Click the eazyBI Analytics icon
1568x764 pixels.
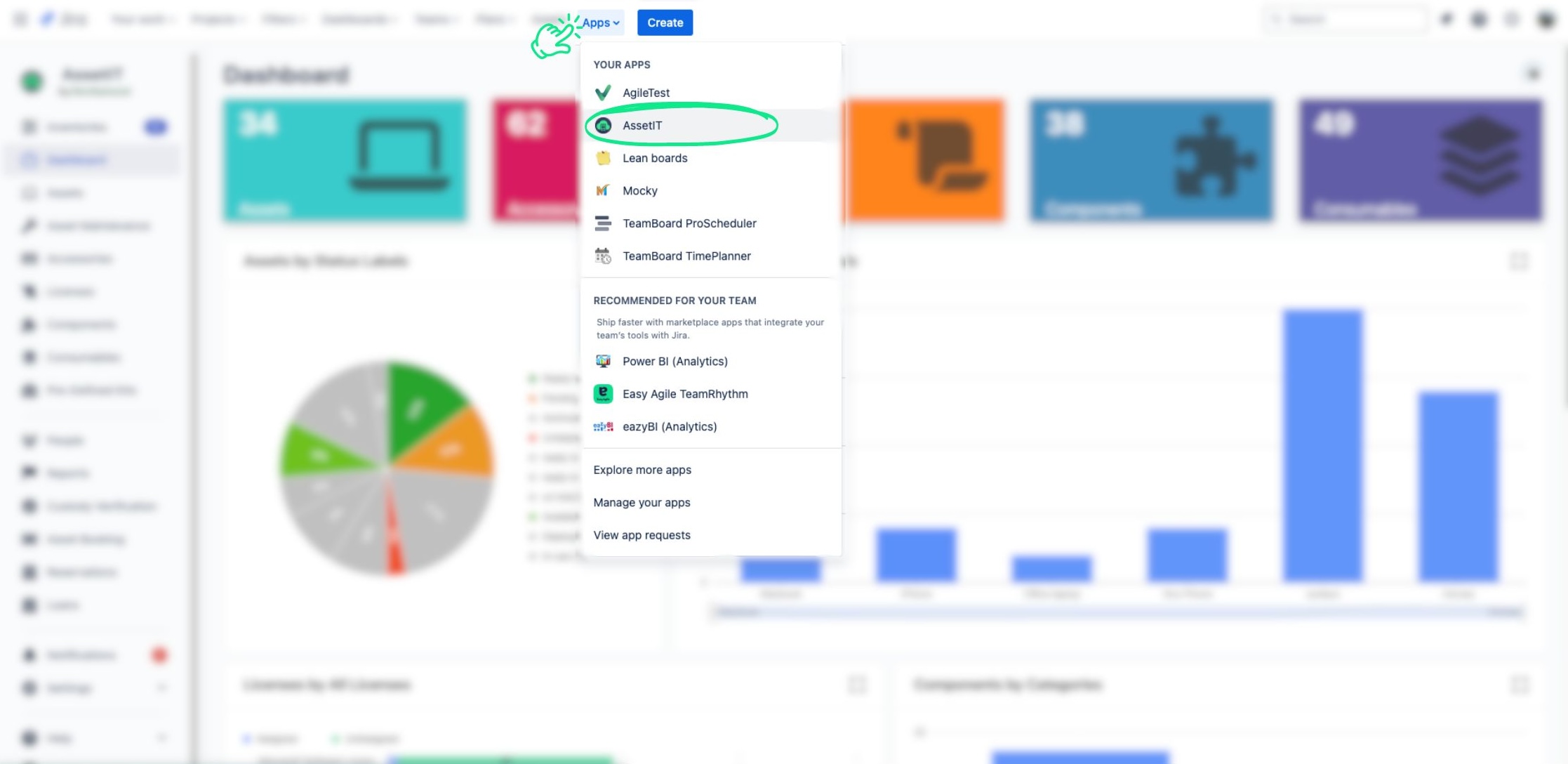(x=602, y=426)
